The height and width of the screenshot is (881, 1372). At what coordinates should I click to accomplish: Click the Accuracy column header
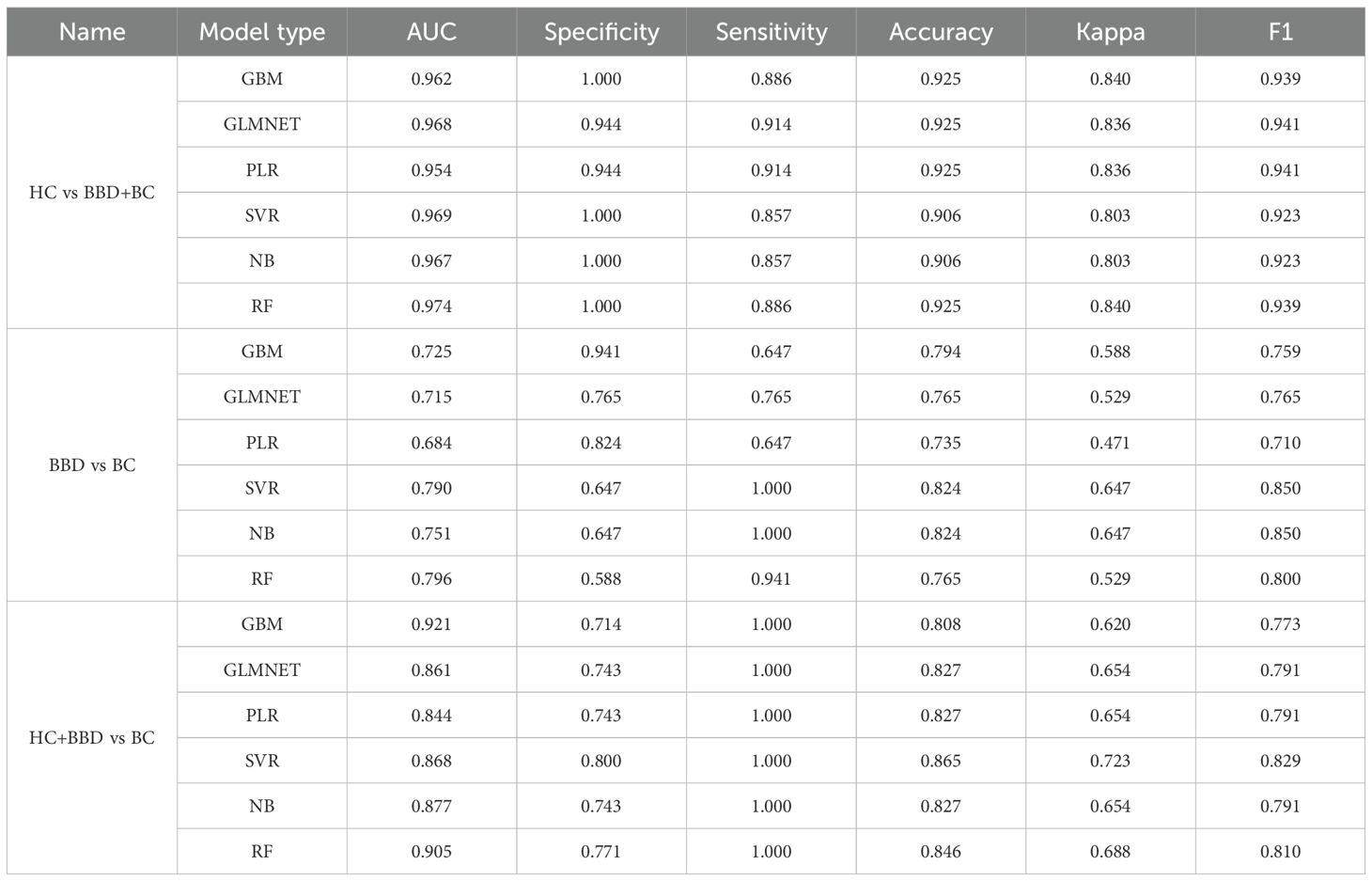coord(941,32)
